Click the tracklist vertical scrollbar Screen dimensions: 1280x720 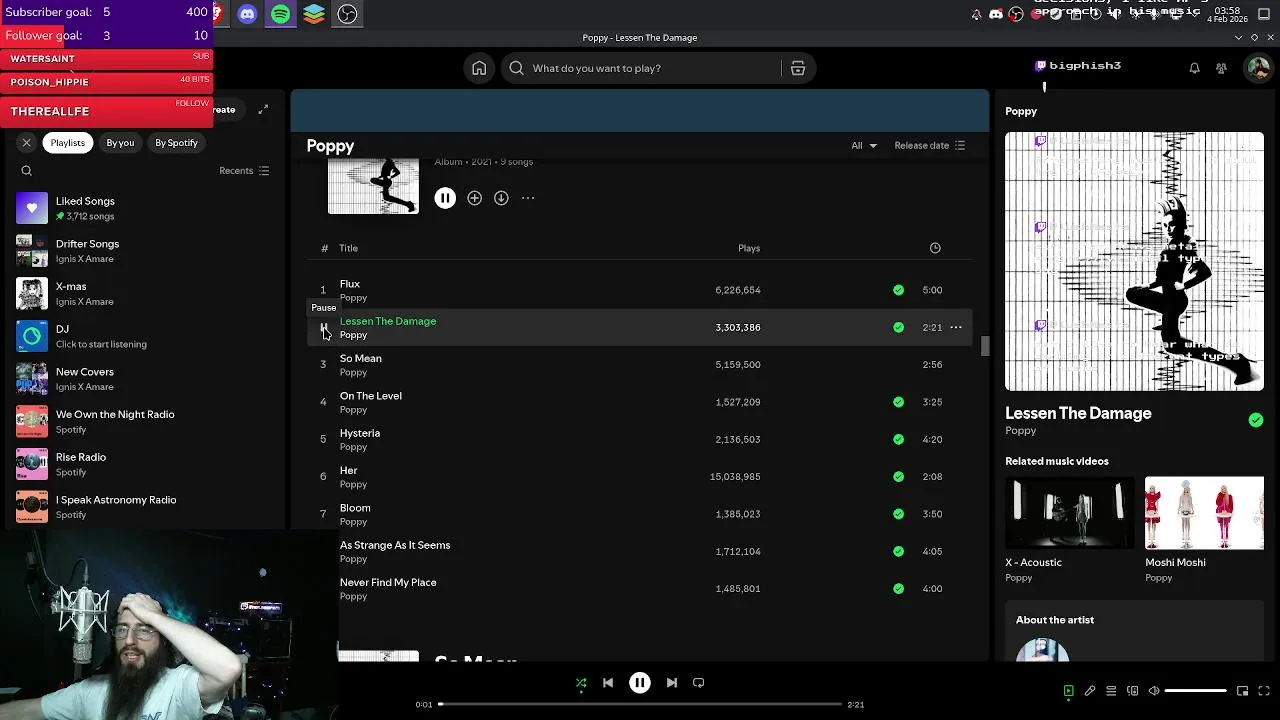pyautogui.click(x=984, y=346)
